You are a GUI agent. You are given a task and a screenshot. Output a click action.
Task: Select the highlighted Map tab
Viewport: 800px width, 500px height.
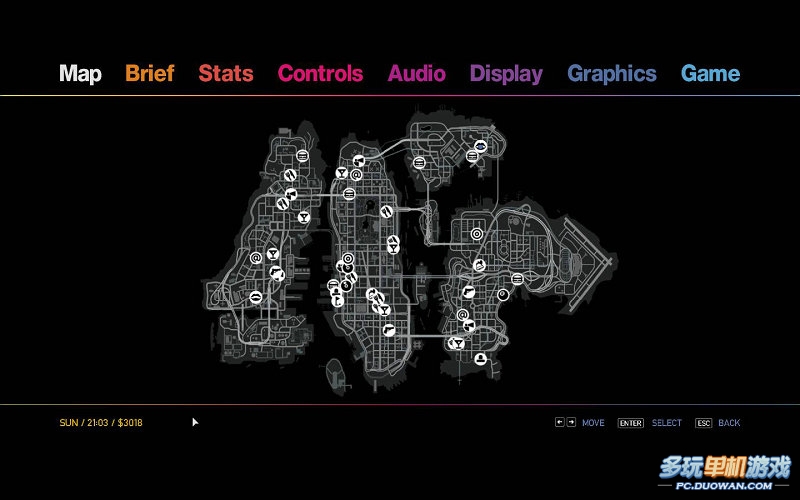[x=80, y=73]
